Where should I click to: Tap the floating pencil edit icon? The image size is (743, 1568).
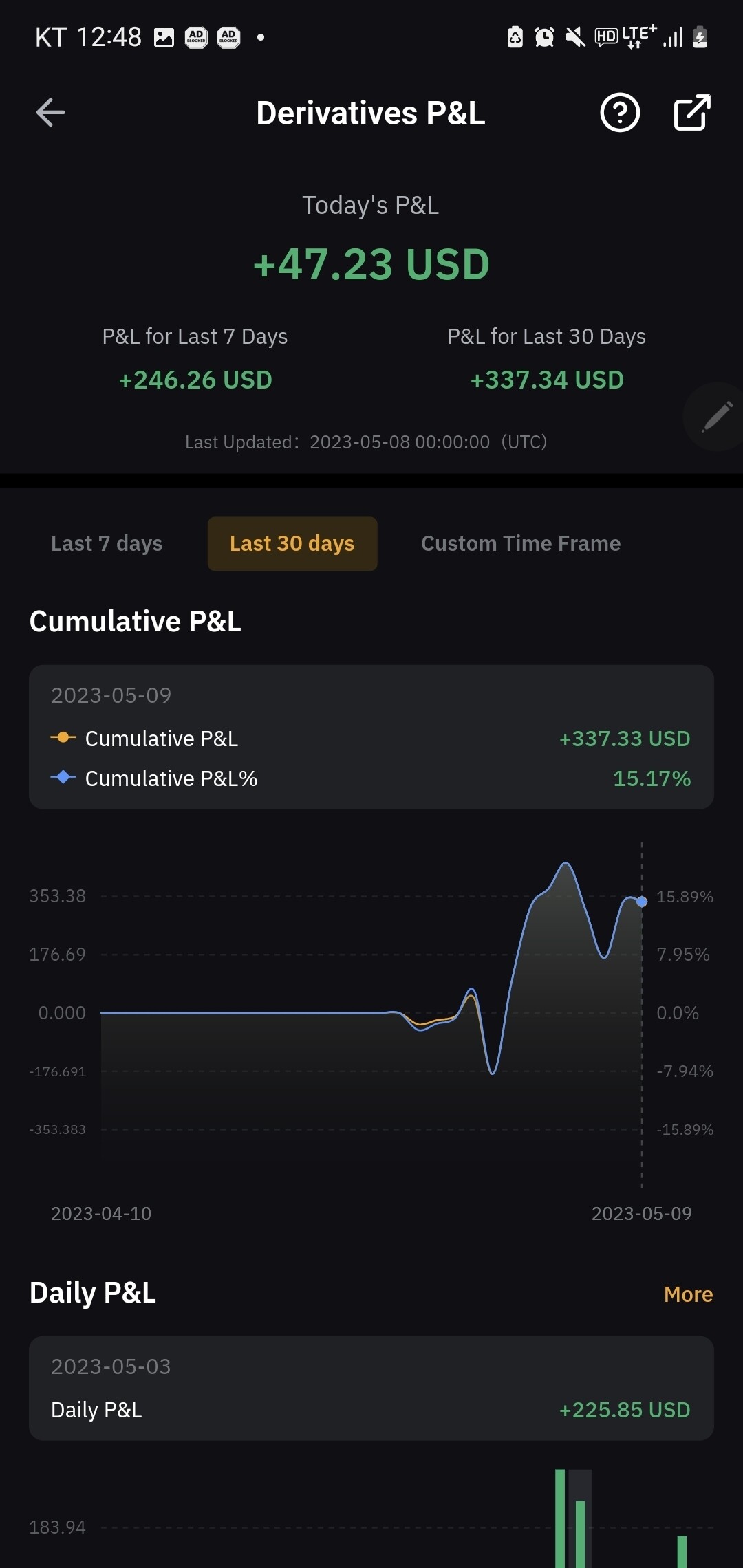tap(716, 417)
